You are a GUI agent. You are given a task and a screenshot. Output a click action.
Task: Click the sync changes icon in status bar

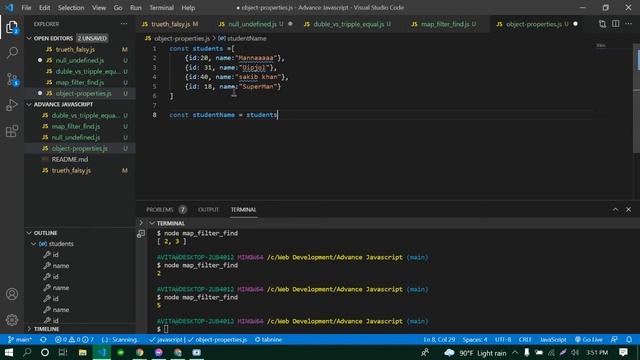click(43, 340)
